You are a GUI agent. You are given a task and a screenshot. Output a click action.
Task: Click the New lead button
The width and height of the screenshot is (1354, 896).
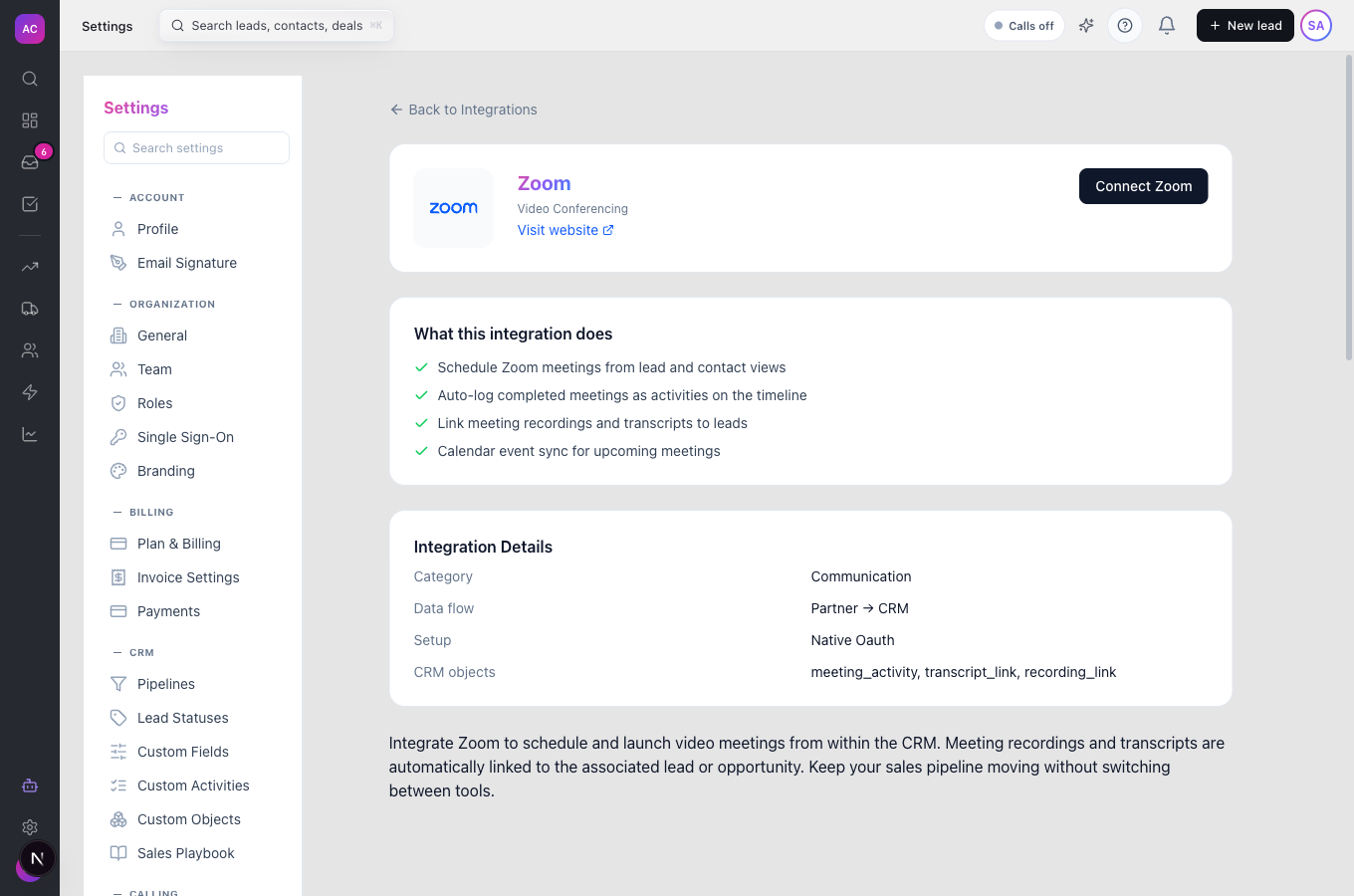point(1244,26)
